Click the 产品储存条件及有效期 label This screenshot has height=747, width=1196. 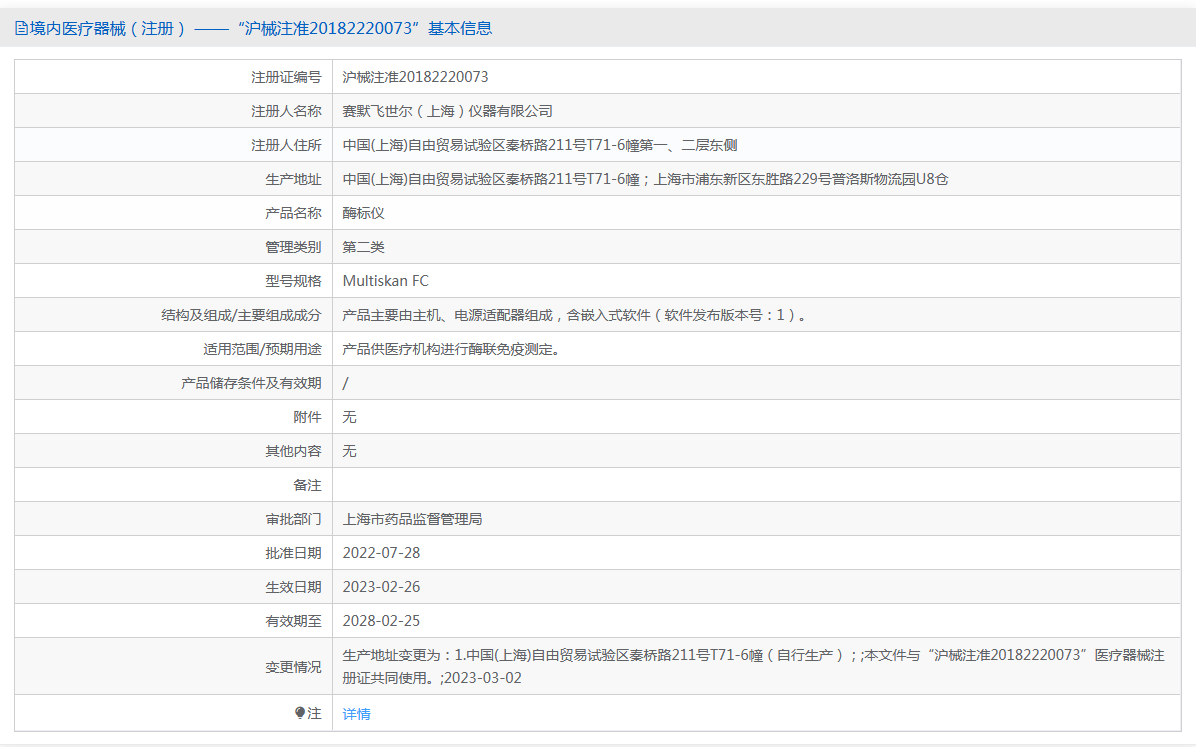pos(251,383)
